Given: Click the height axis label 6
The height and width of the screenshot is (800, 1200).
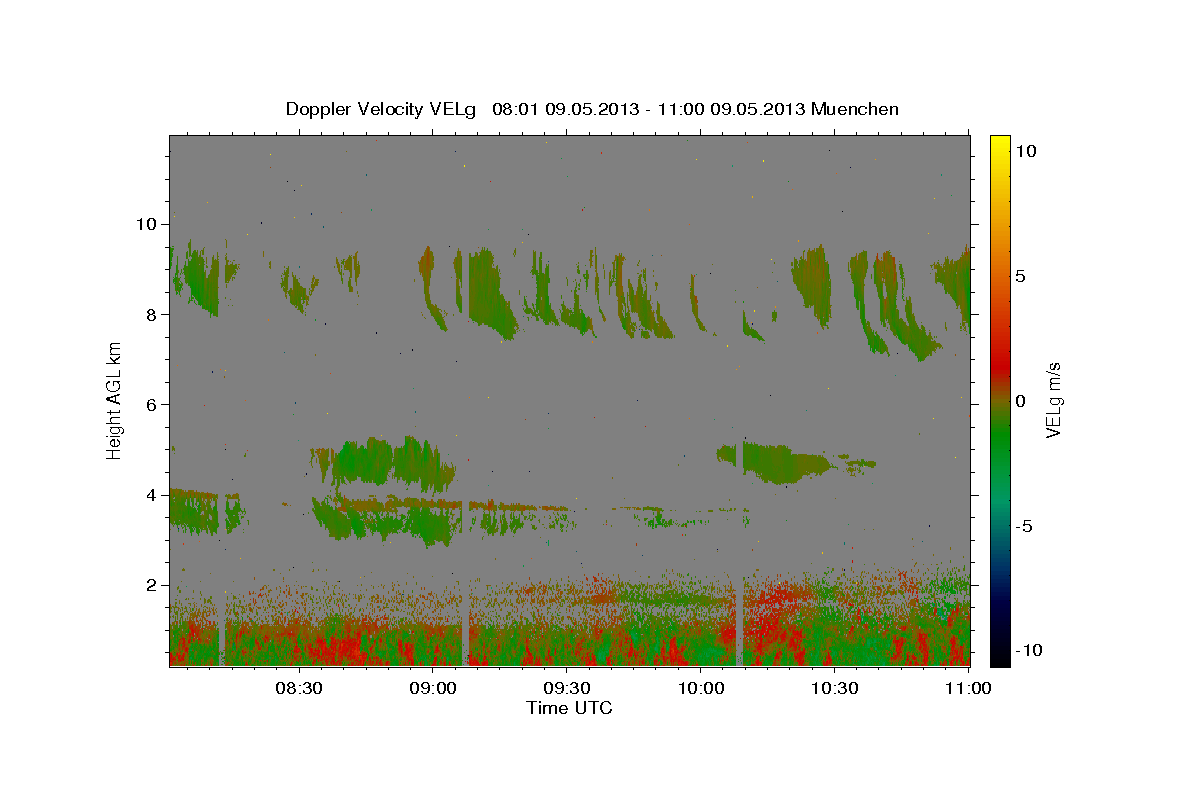Looking at the screenshot, I should click(154, 404).
